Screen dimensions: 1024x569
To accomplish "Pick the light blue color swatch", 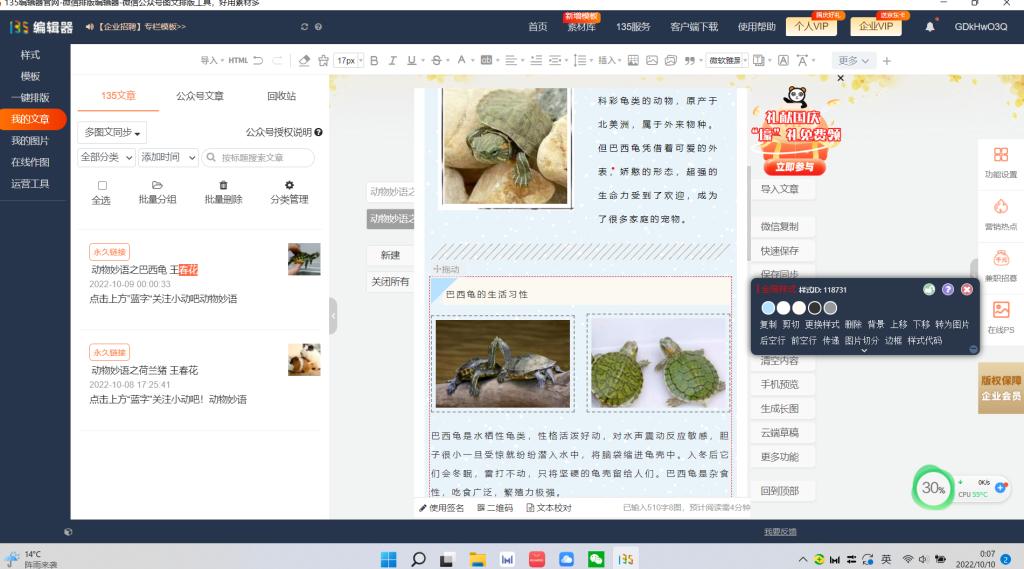I will click(x=767, y=308).
